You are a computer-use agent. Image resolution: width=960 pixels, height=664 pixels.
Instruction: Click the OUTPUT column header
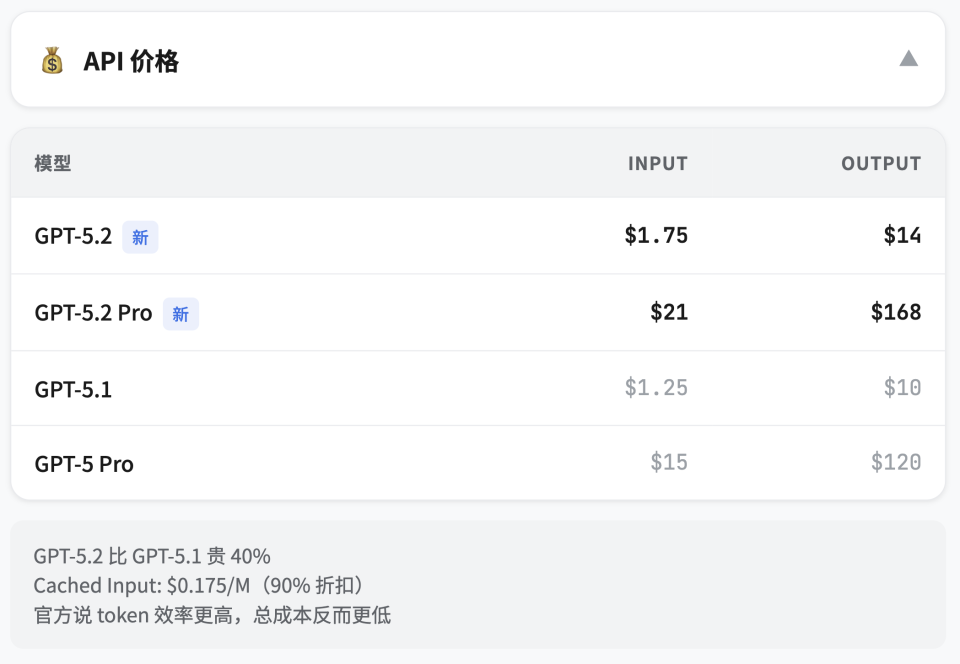[x=881, y=163]
